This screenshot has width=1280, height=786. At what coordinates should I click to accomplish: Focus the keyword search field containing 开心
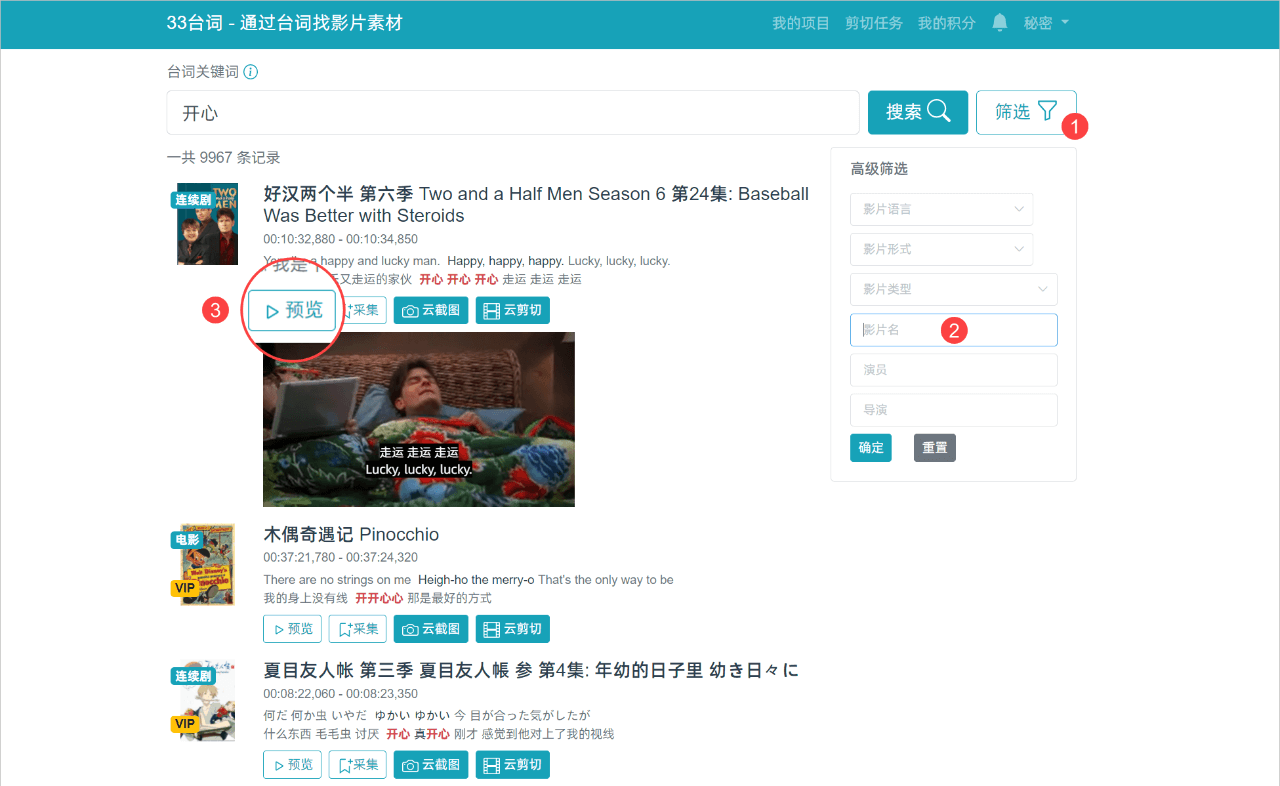tap(513, 112)
